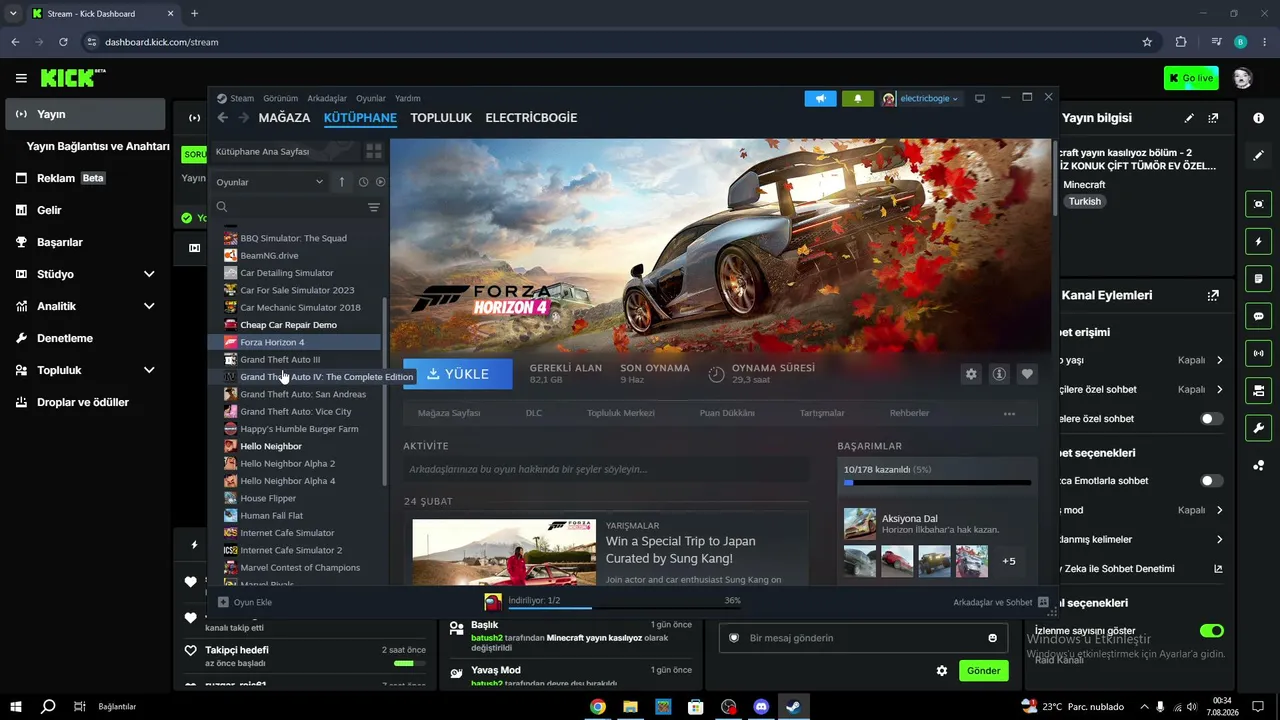This screenshot has width=1280, height=720.
Task: Show Forza Horizon 4 info icon
Action: [x=999, y=374]
